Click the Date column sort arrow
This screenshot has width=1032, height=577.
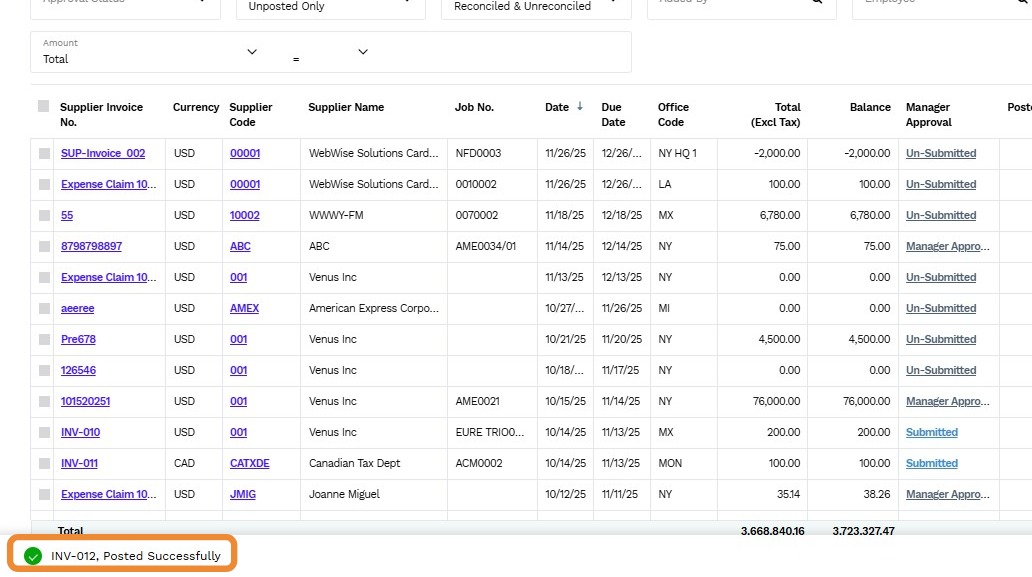[x=579, y=107]
